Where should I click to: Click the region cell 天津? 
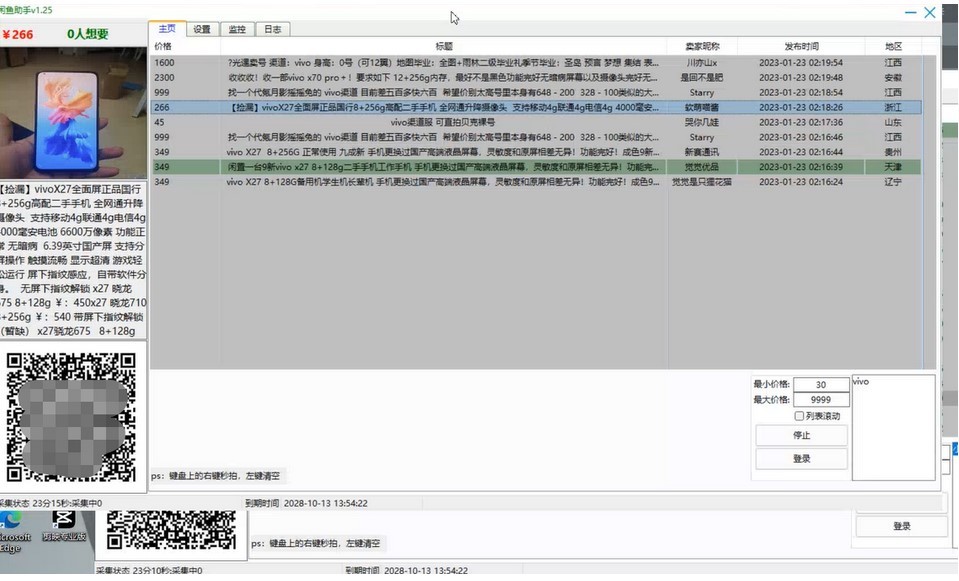click(893, 167)
